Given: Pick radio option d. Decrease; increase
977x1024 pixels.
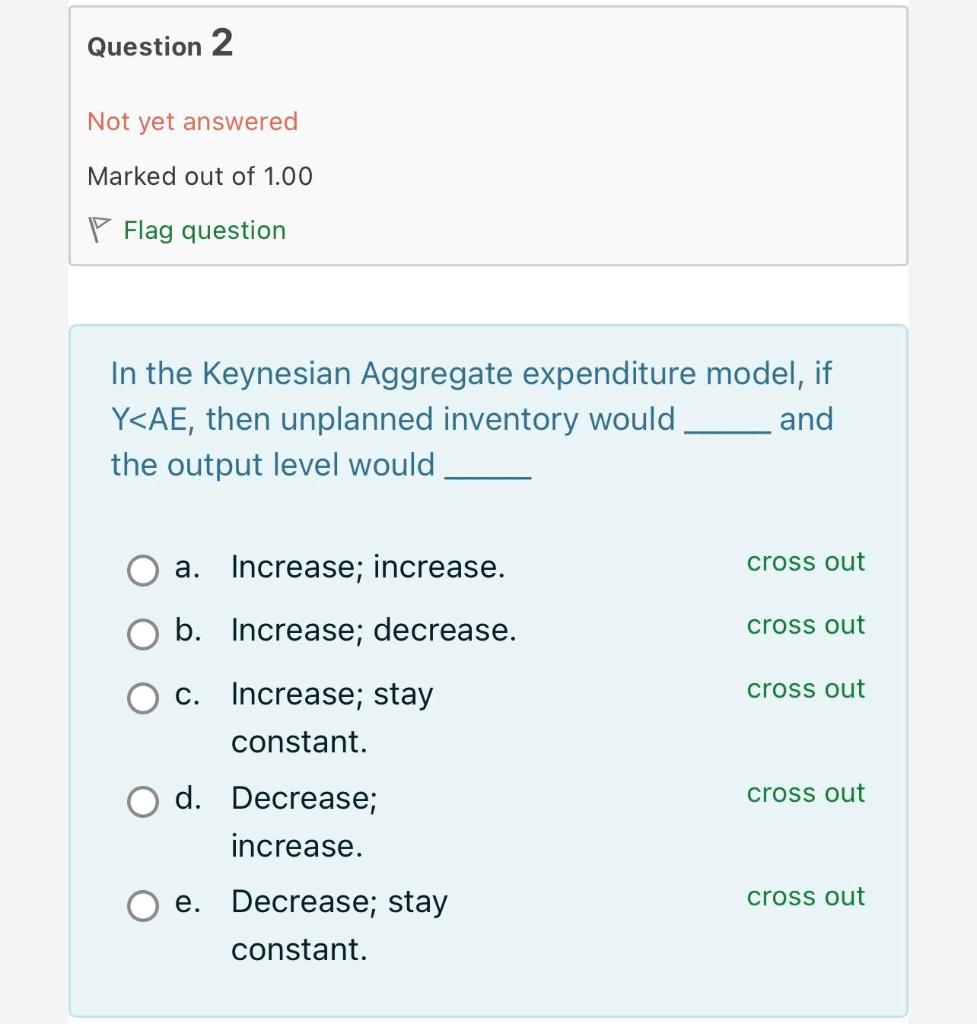Looking at the screenshot, I should [143, 802].
